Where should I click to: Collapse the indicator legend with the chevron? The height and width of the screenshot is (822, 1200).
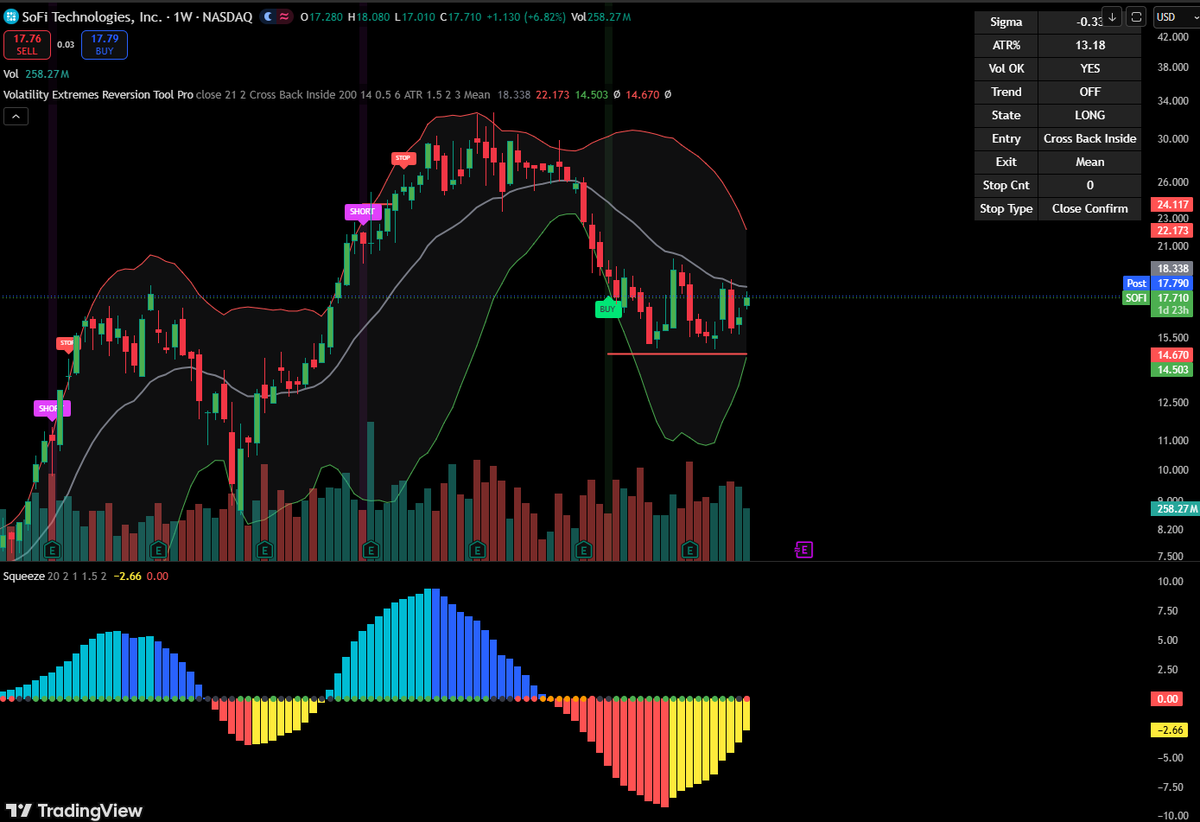point(16,116)
